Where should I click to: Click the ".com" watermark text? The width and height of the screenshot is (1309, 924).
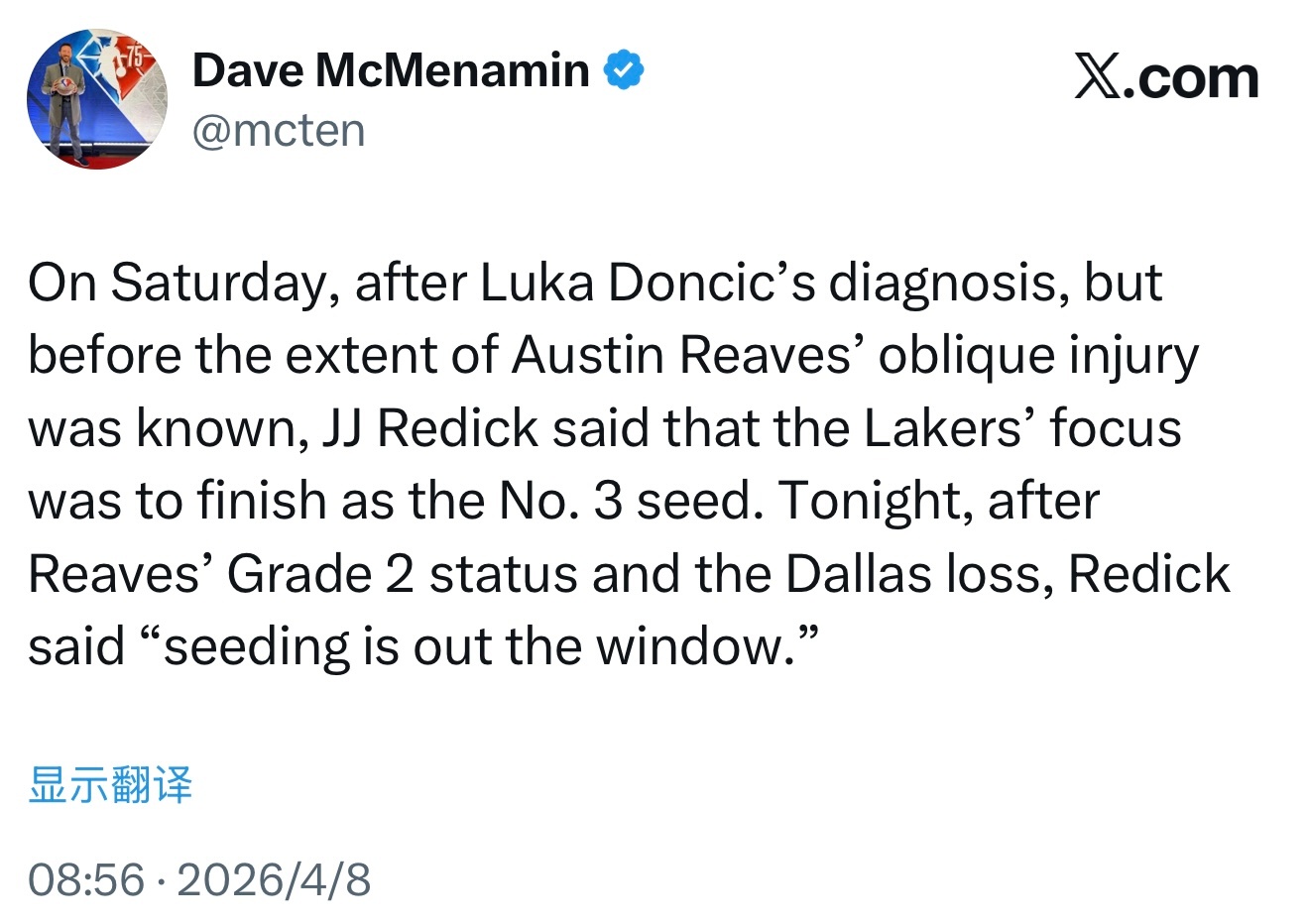tap(1194, 77)
